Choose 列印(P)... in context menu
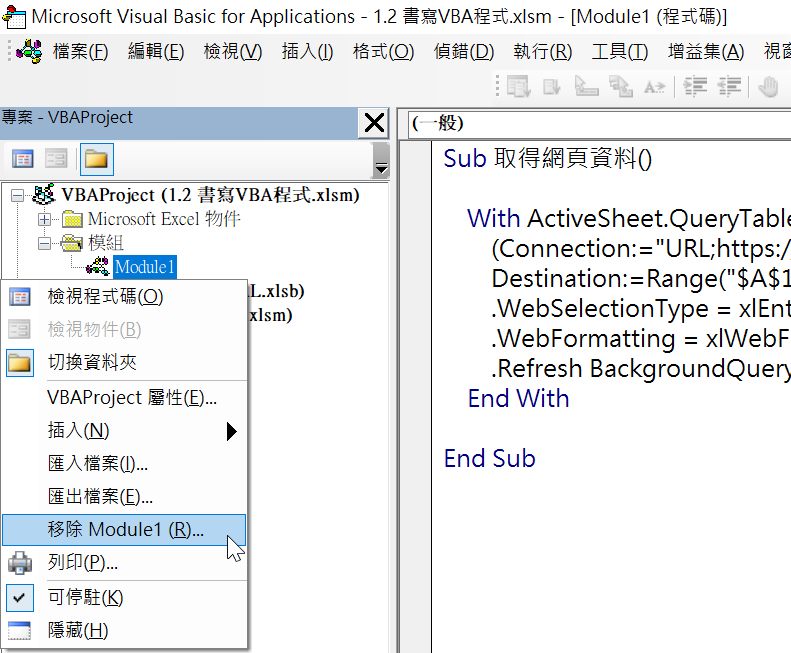The image size is (791, 653). (125, 562)
